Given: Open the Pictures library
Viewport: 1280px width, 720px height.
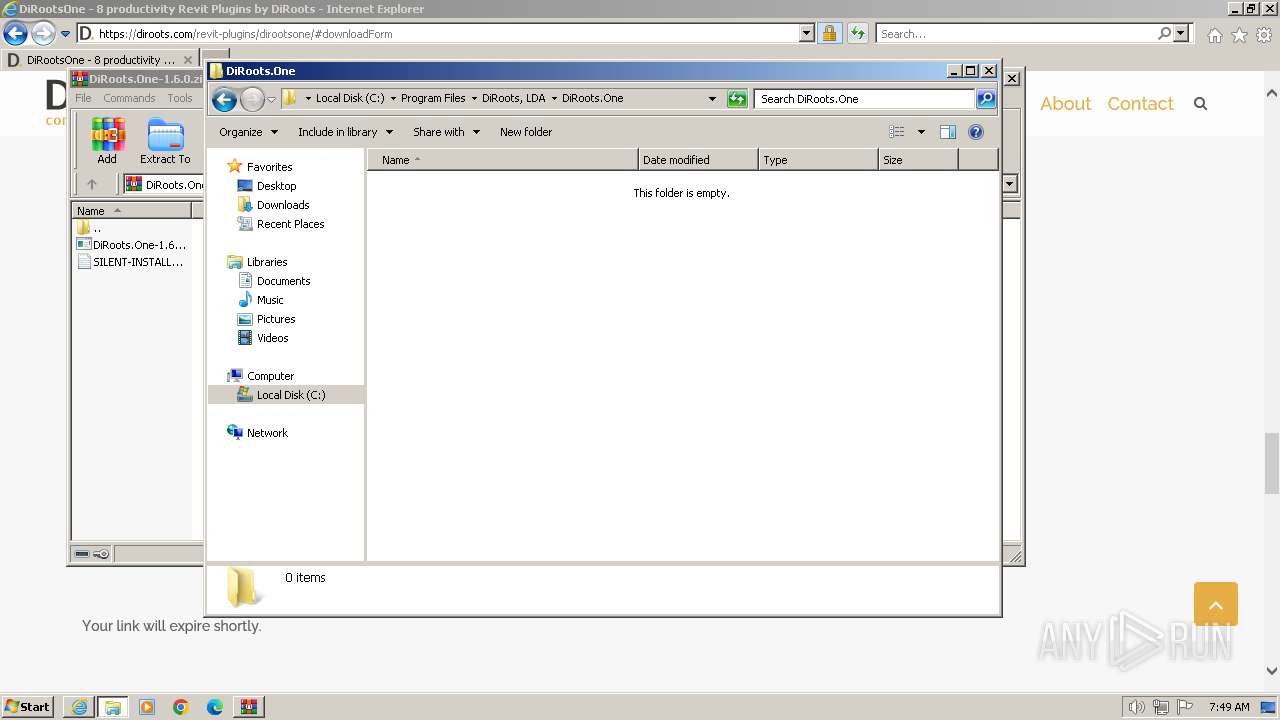Looking at the screenshot, I should click(276, 319).
